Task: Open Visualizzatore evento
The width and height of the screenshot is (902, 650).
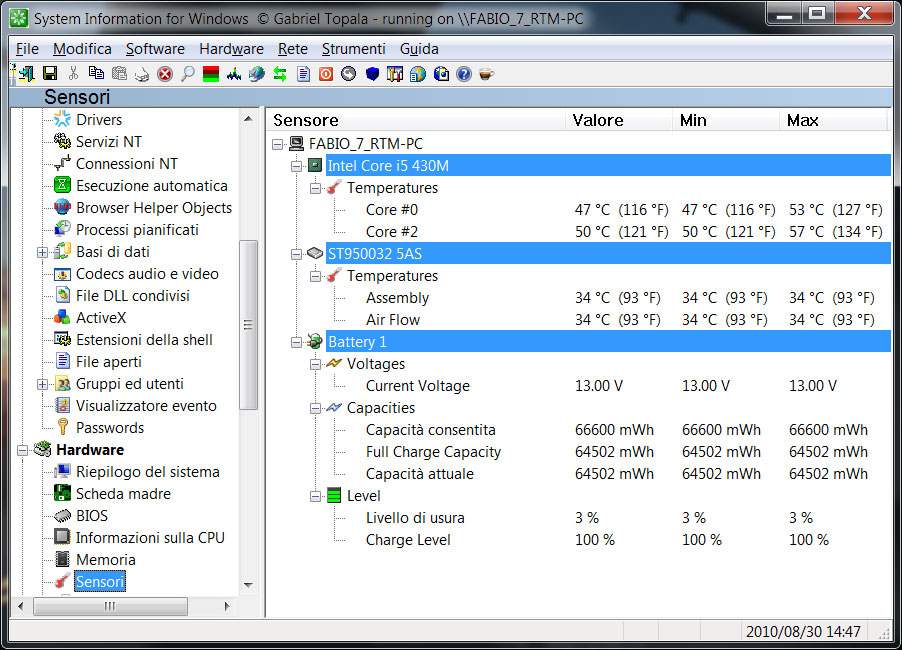Action: 146,406
